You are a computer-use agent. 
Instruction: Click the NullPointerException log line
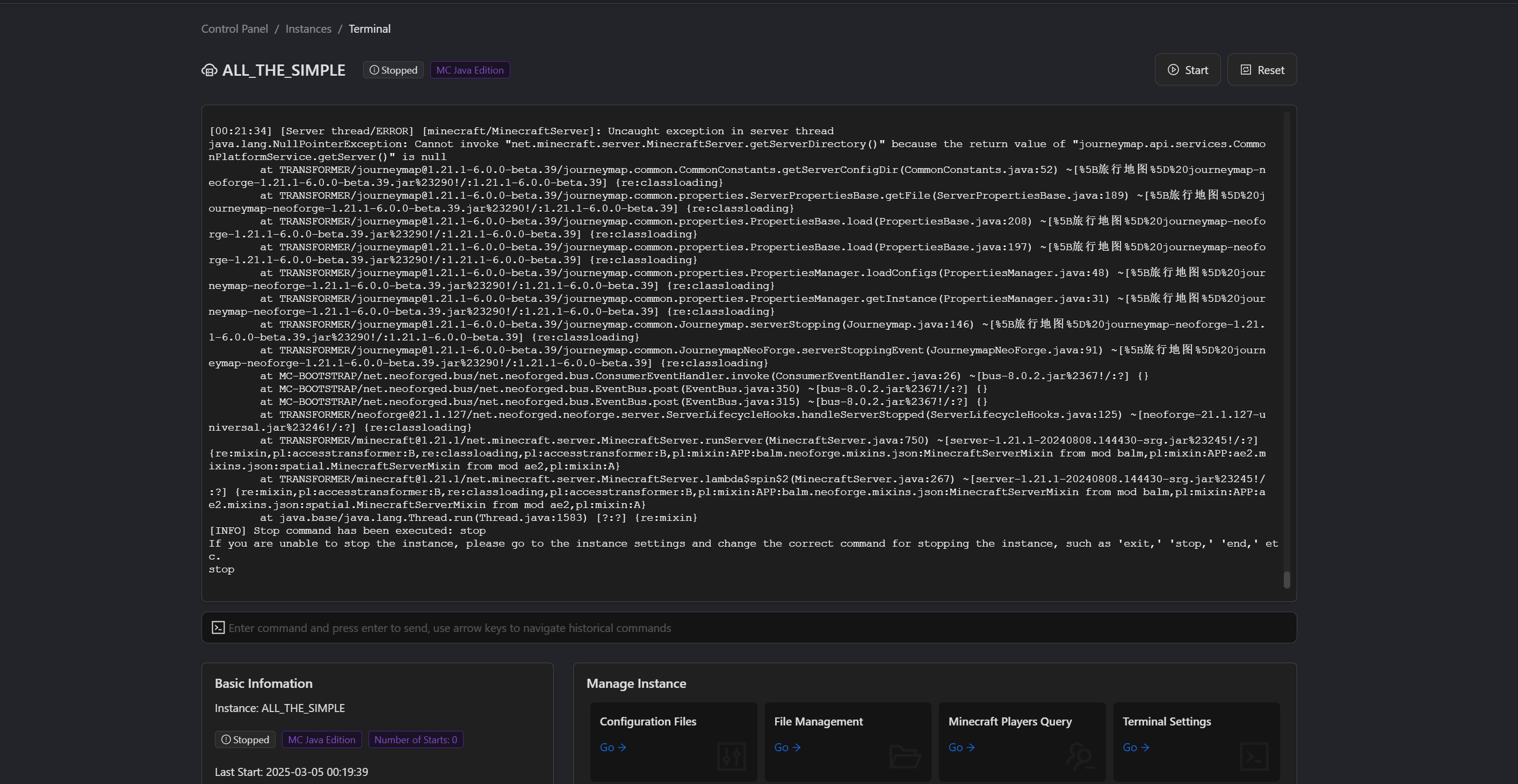coord(737,150)
